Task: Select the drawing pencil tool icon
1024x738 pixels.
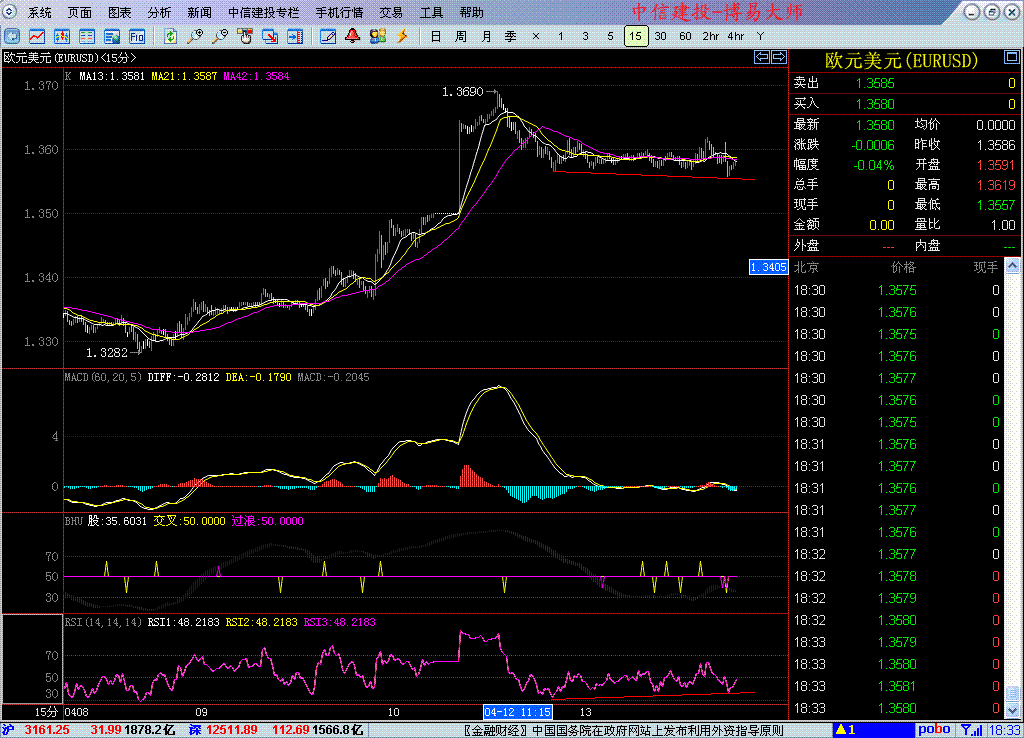Action: click(328, 36)
